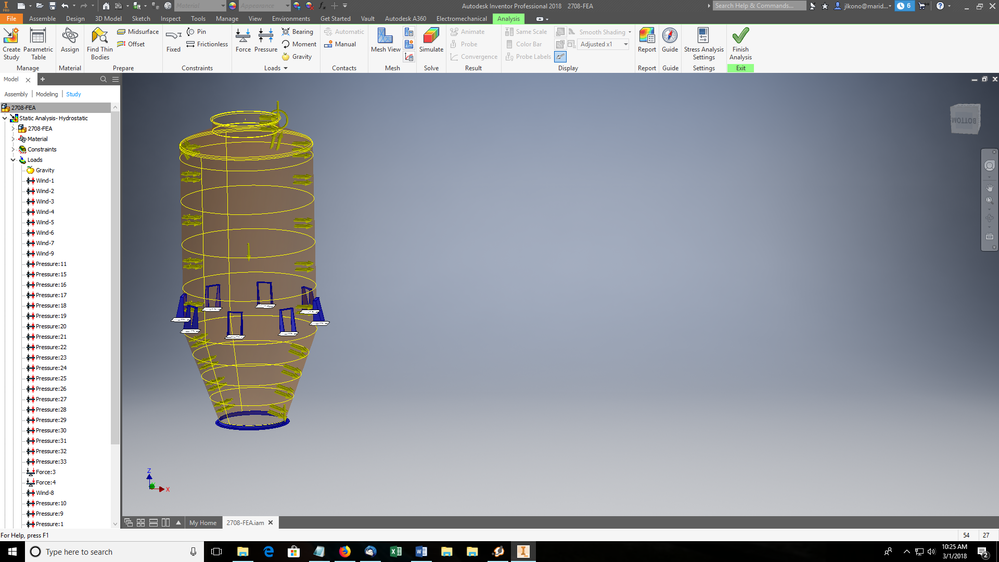Select the Wind-1 load
Image resolution: width=999 pixels, height=562 pixels.
coord(45,181)
